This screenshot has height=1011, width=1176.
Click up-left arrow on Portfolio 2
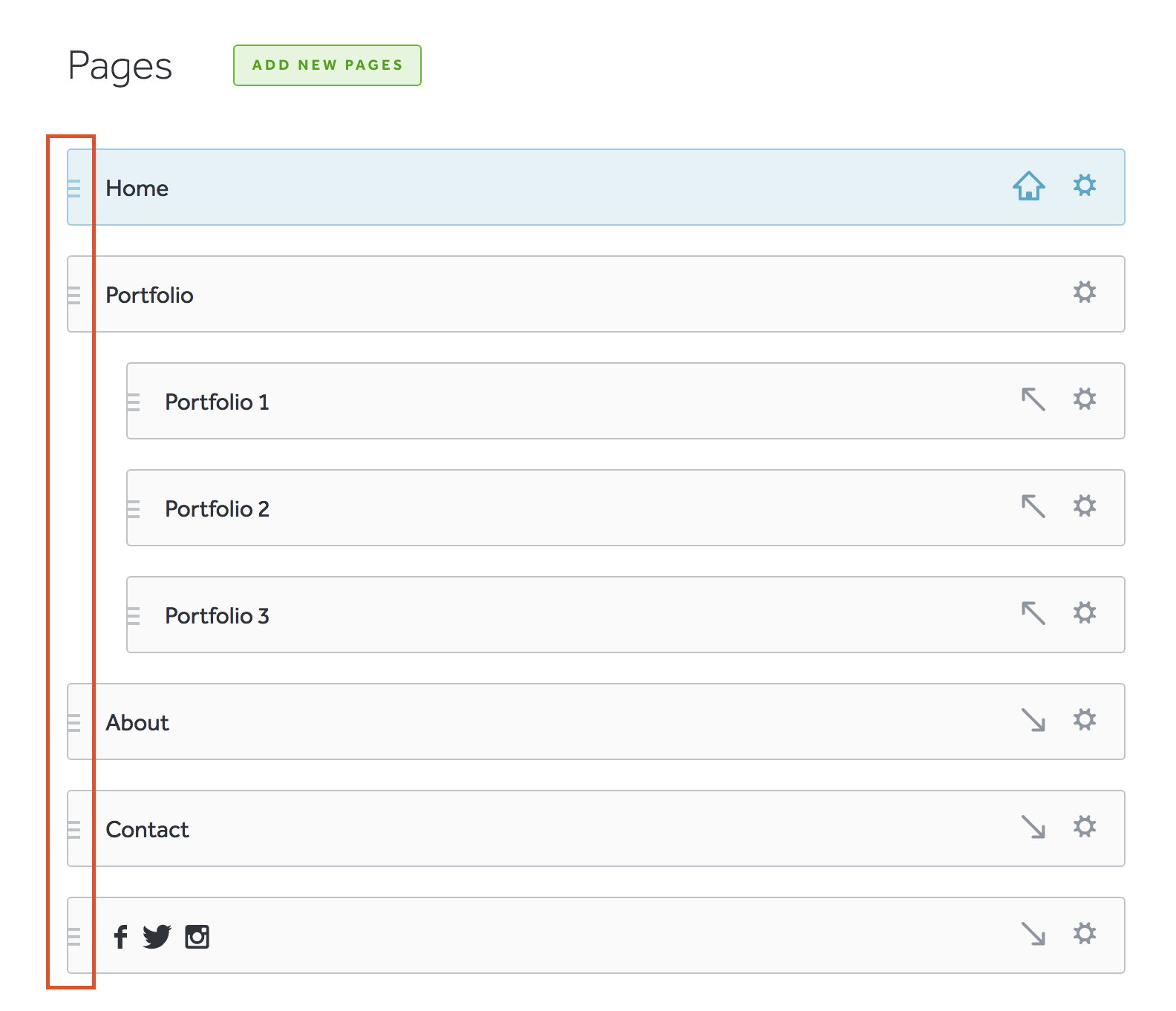click(1033, 506)
